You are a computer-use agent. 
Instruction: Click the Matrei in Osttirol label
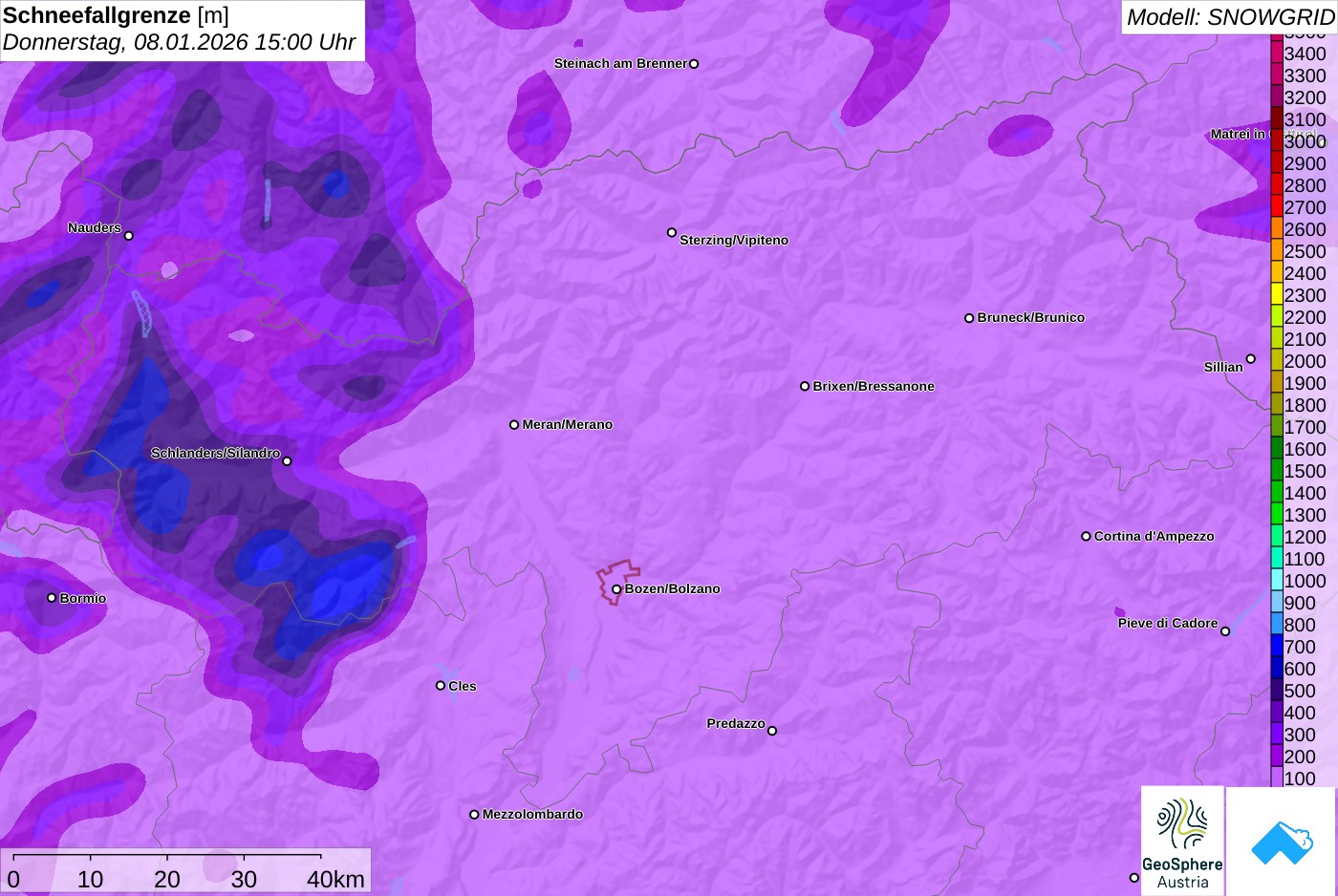(x=1263, y=134)
